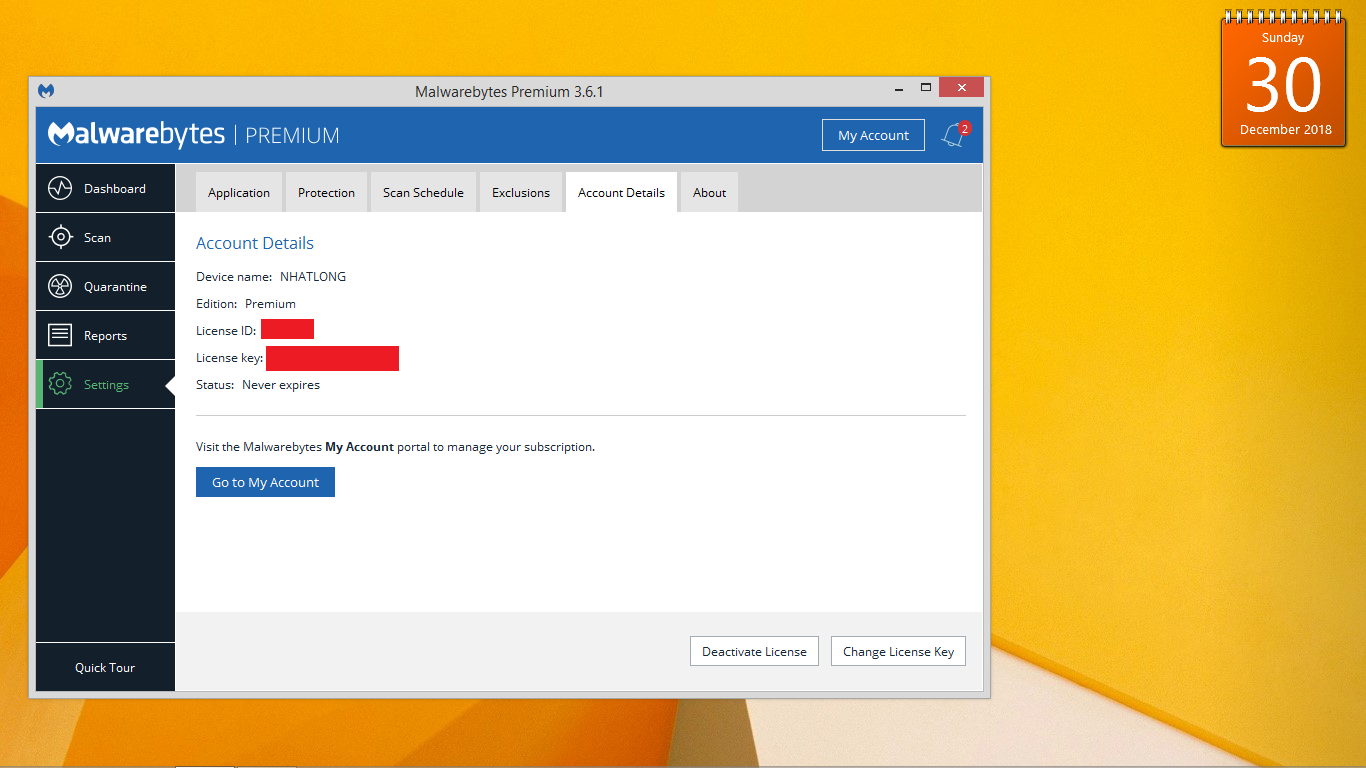Click the blue Go to My Account button
1366x768 pixels.
tap(265, 482)
